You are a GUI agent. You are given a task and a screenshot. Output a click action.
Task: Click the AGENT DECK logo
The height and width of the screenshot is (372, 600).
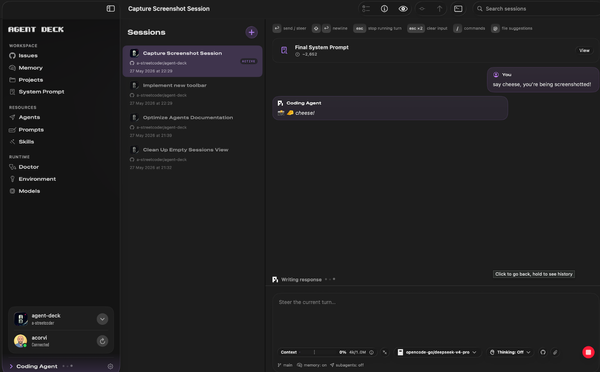[36, 29]
